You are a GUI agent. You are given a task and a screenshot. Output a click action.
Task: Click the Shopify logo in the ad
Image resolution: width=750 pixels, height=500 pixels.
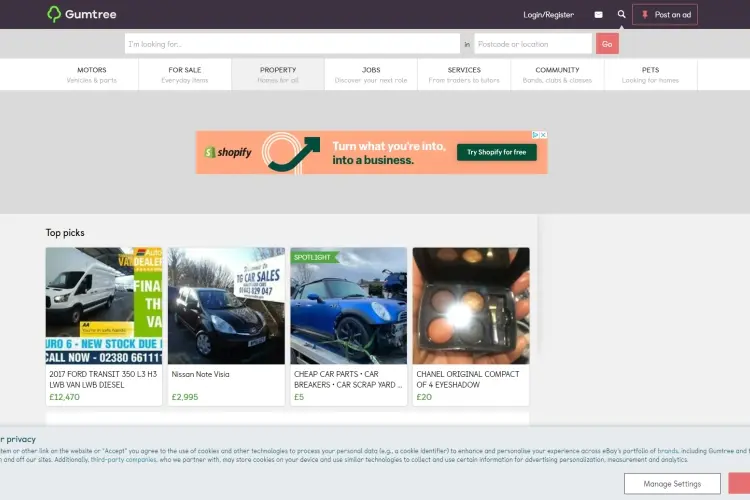pyautogui.click(x=228, y=152)
